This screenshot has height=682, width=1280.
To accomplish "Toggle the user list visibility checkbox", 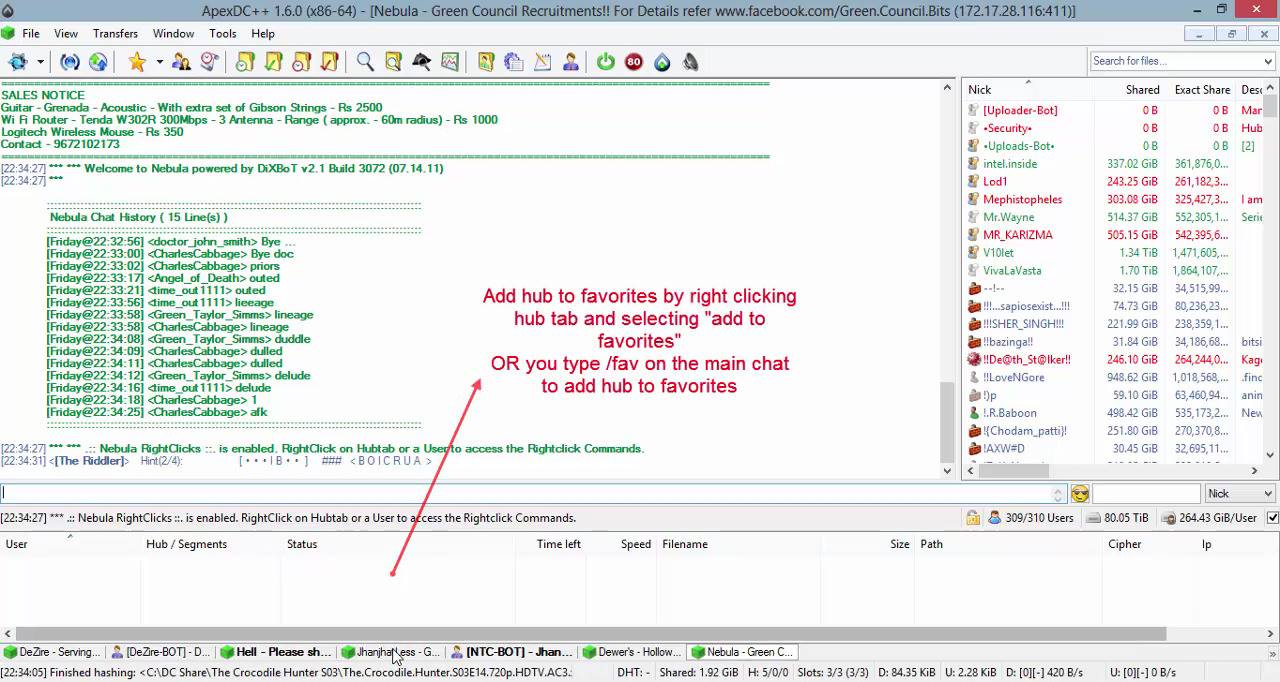I will point(1272,518).
